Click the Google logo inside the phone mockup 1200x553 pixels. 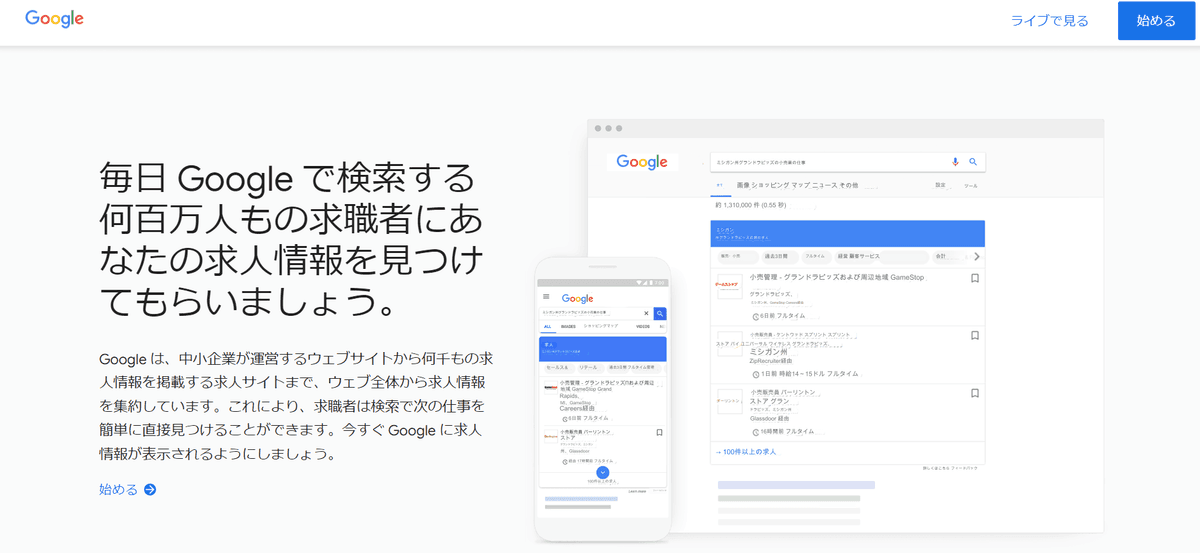(x=578, y=298)
